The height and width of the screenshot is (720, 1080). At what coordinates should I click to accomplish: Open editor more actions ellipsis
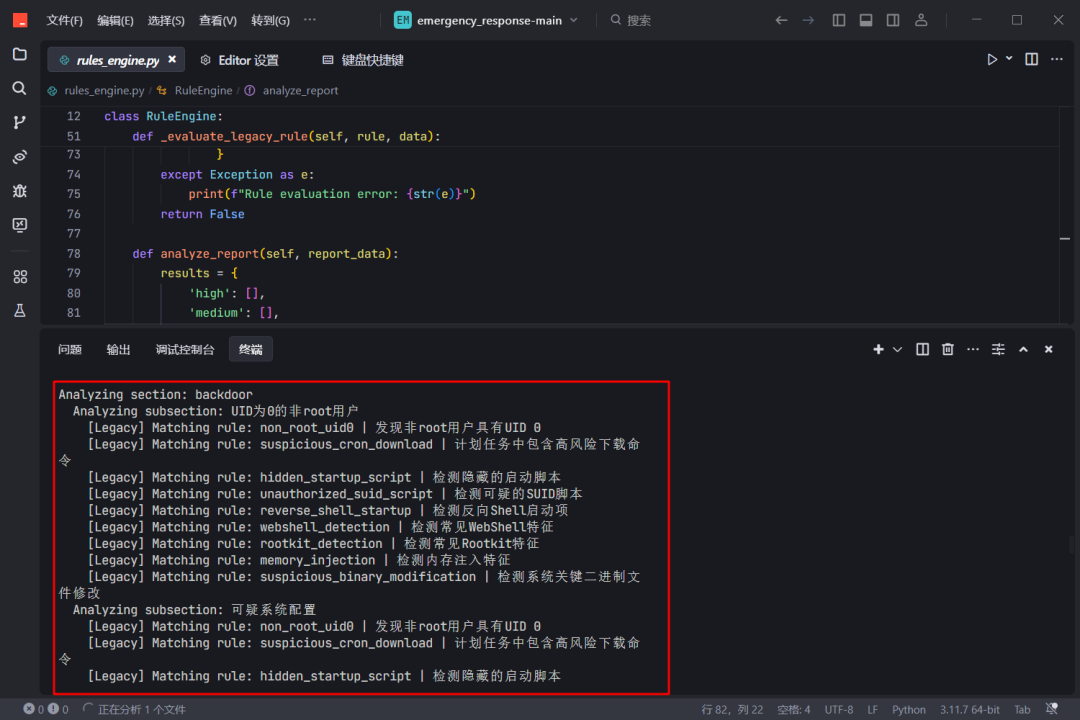[1057, 60]
